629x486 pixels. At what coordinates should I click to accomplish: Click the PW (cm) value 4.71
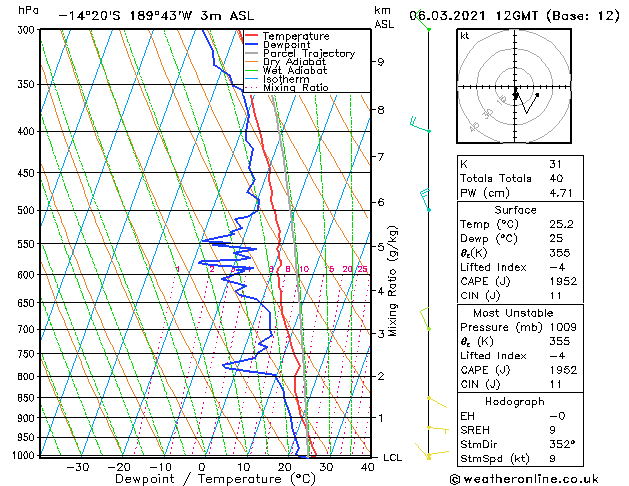tap(561, 193)
